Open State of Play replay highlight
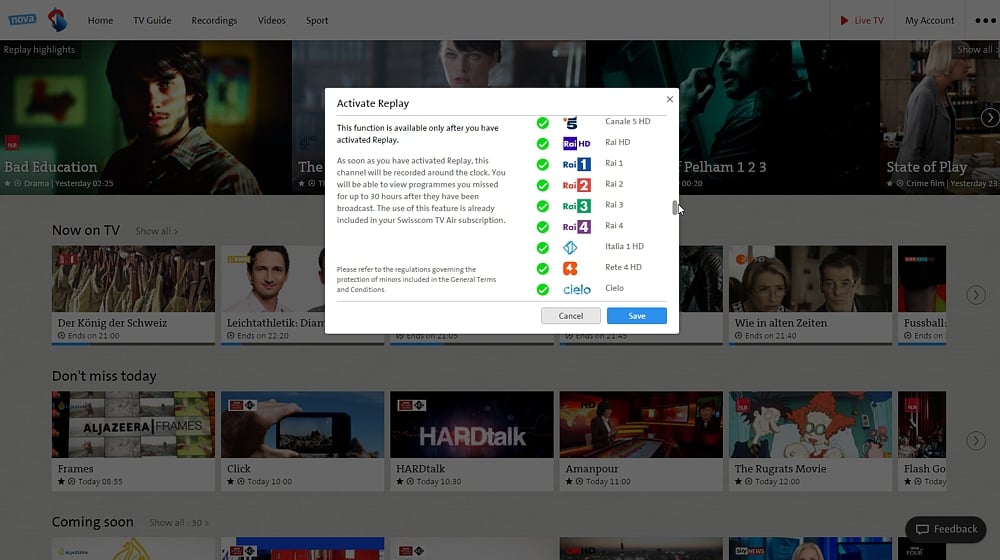The height and width of the screenshot is (560, 1000). 940,117
